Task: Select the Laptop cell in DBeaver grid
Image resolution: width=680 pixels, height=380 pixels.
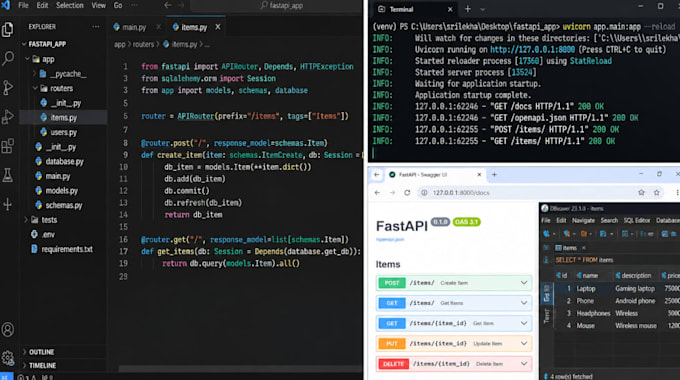Action: pos(586,288)
